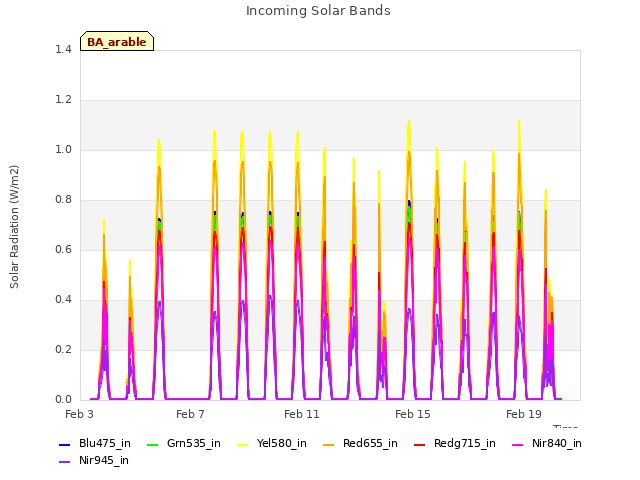Viewport: 640px width, 480px height.
Task: Click the 0.2 y-axis tick label
Action: (x=63, y=350)
